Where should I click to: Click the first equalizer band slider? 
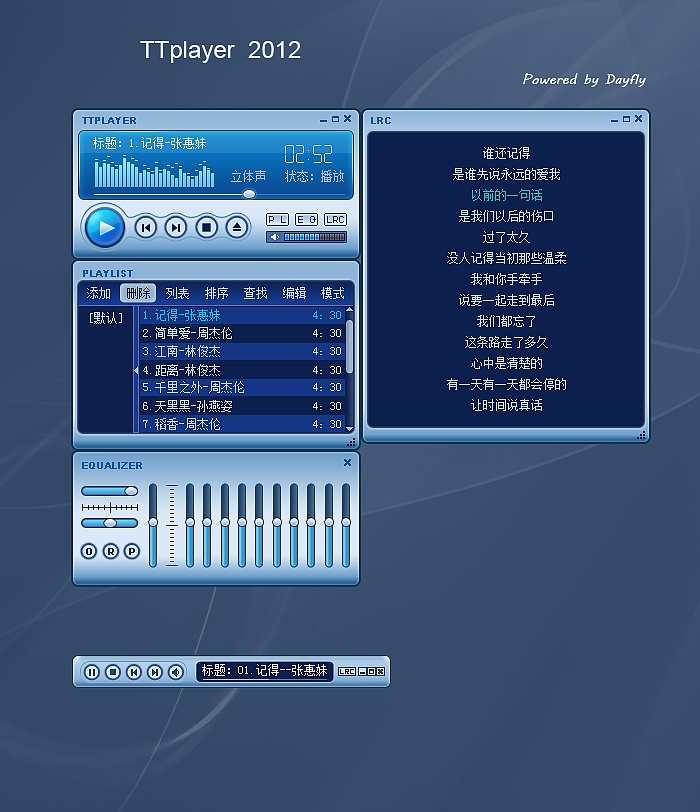point(190,525)
